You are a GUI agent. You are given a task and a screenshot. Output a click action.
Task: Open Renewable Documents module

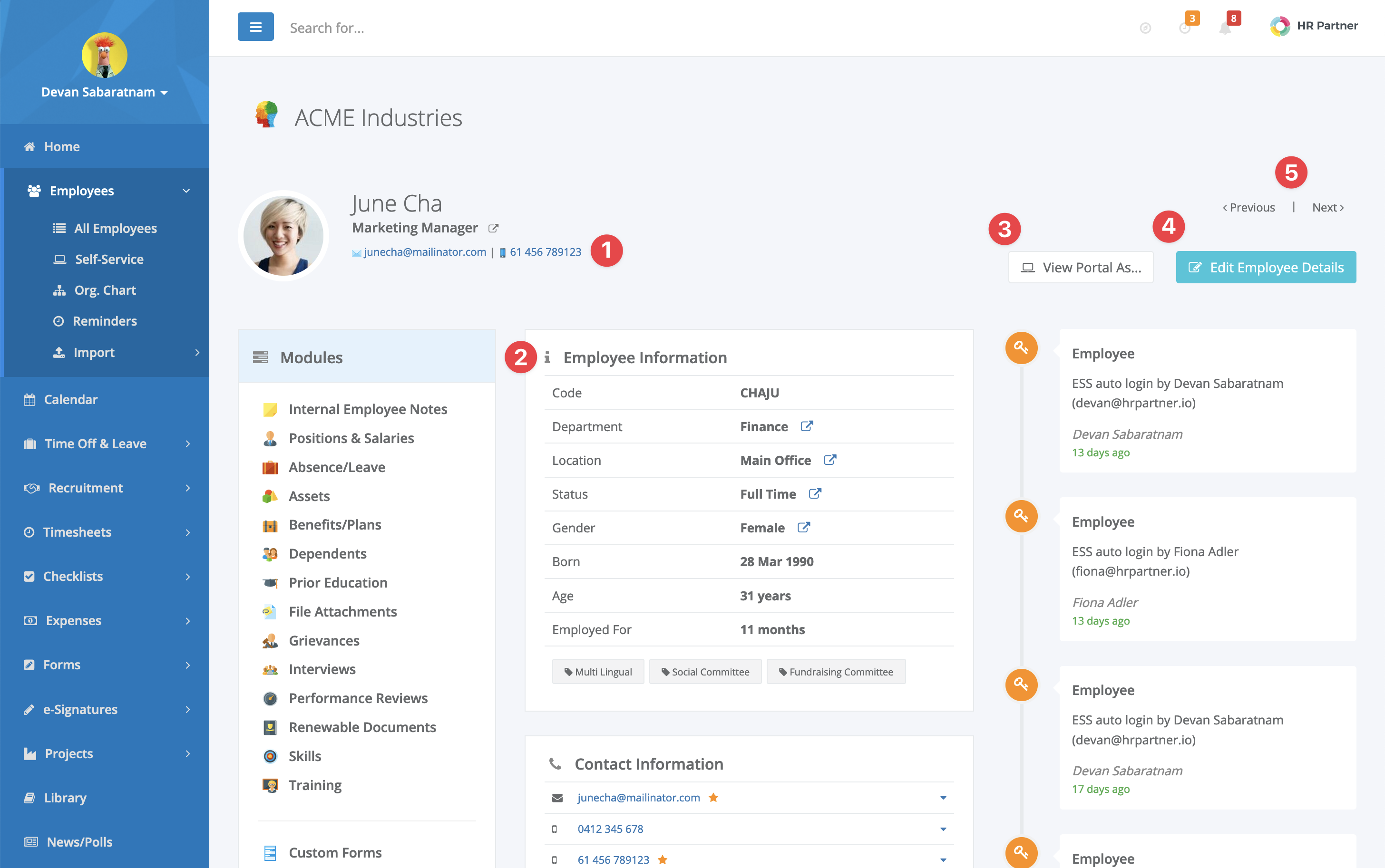pos(362,727)
